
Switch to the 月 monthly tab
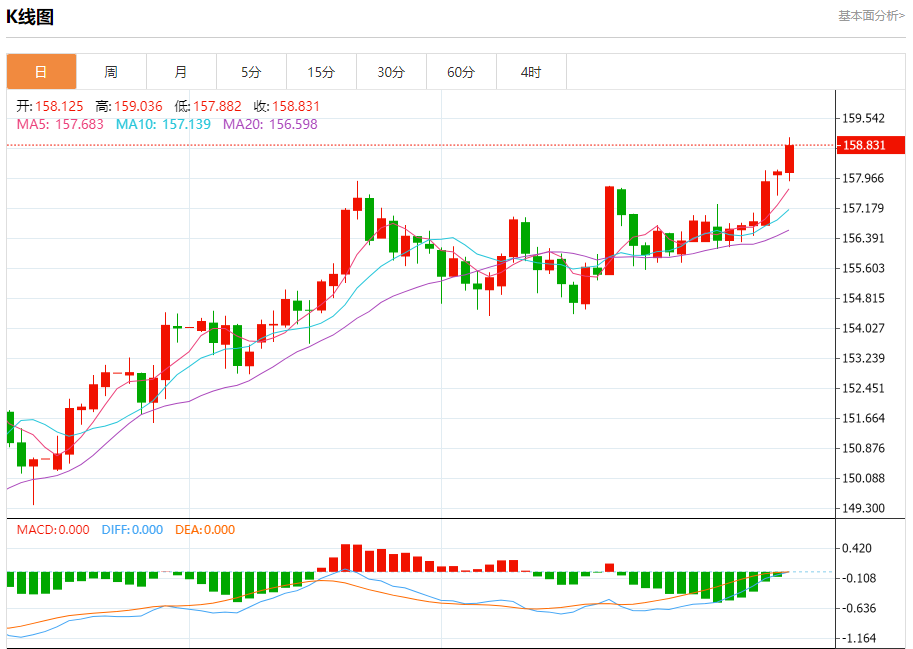tap(181, 72)
